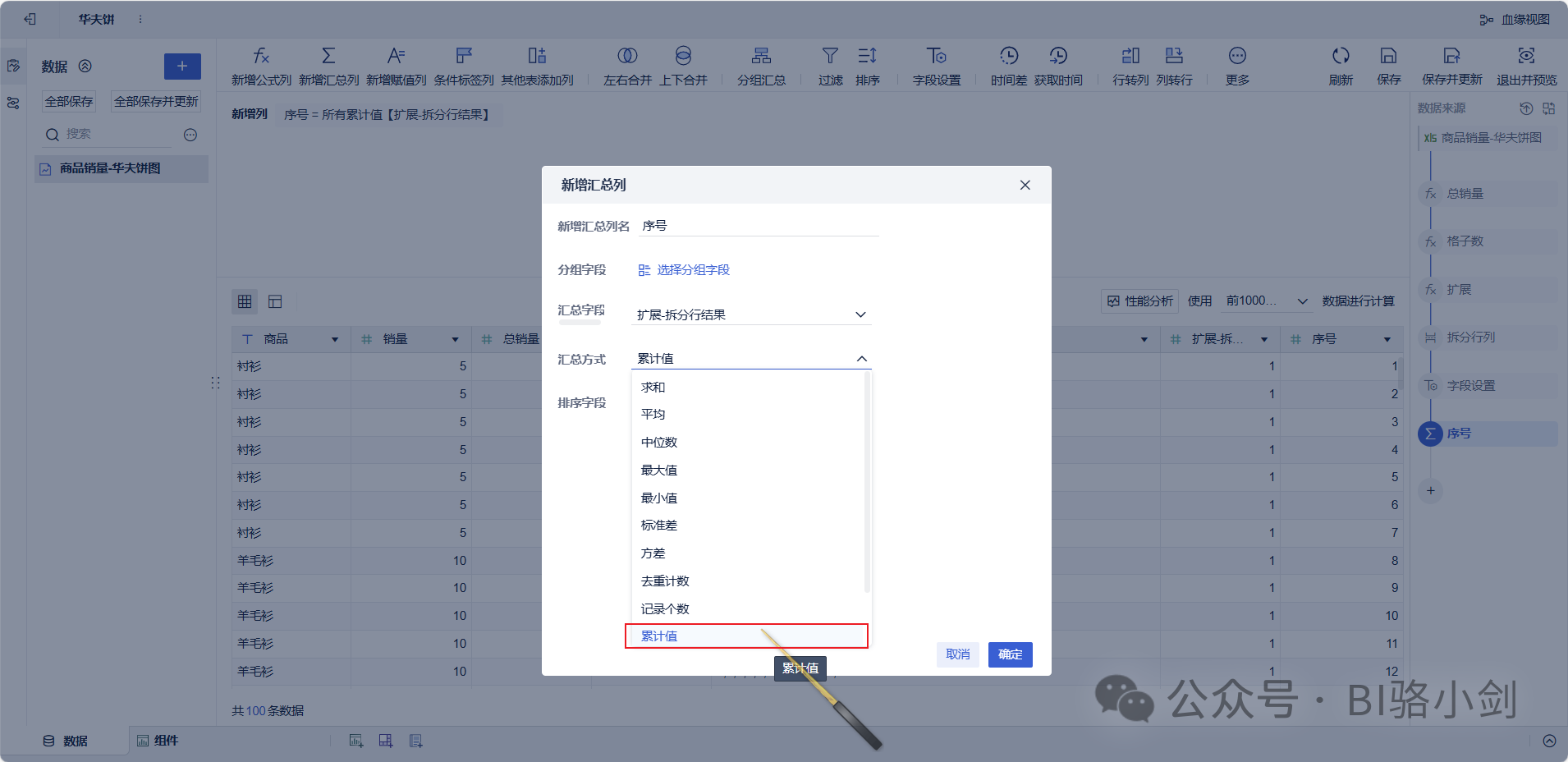This screenshot has height=762, width=1568.
Task: Click the 保存 save icon
Action: pyautogui.click(x=1388, y=56)
